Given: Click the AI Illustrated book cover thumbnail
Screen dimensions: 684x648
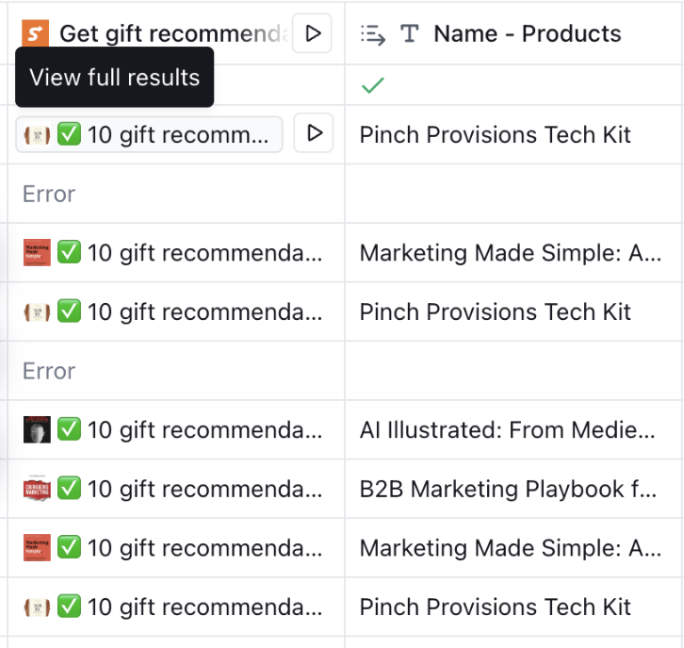Looking at the screenshot, I should (37, 430).
